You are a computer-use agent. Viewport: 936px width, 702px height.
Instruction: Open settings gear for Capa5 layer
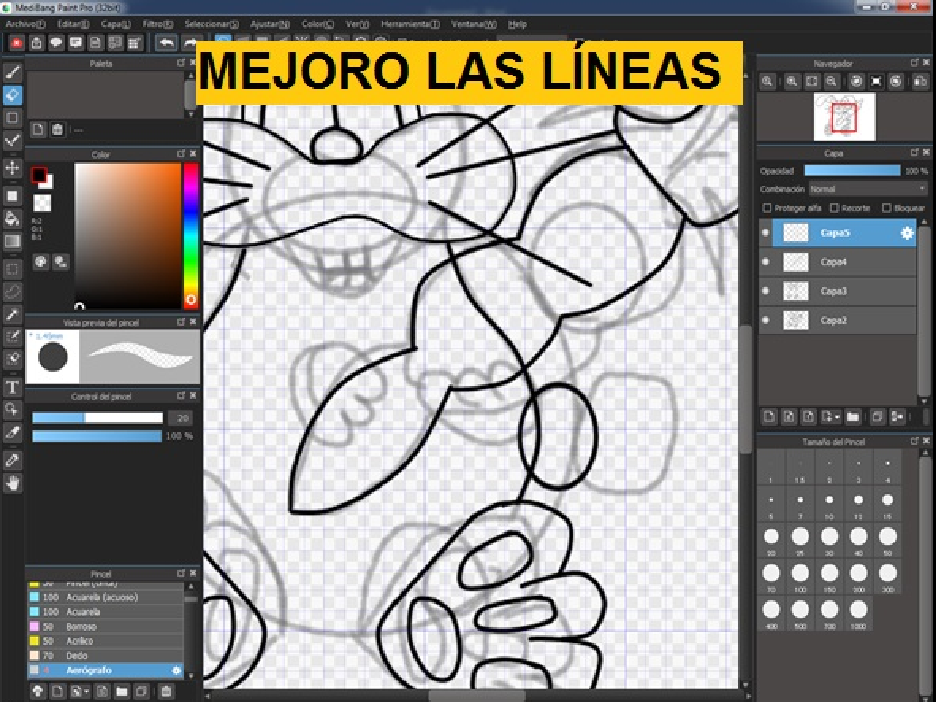(906, 233)
